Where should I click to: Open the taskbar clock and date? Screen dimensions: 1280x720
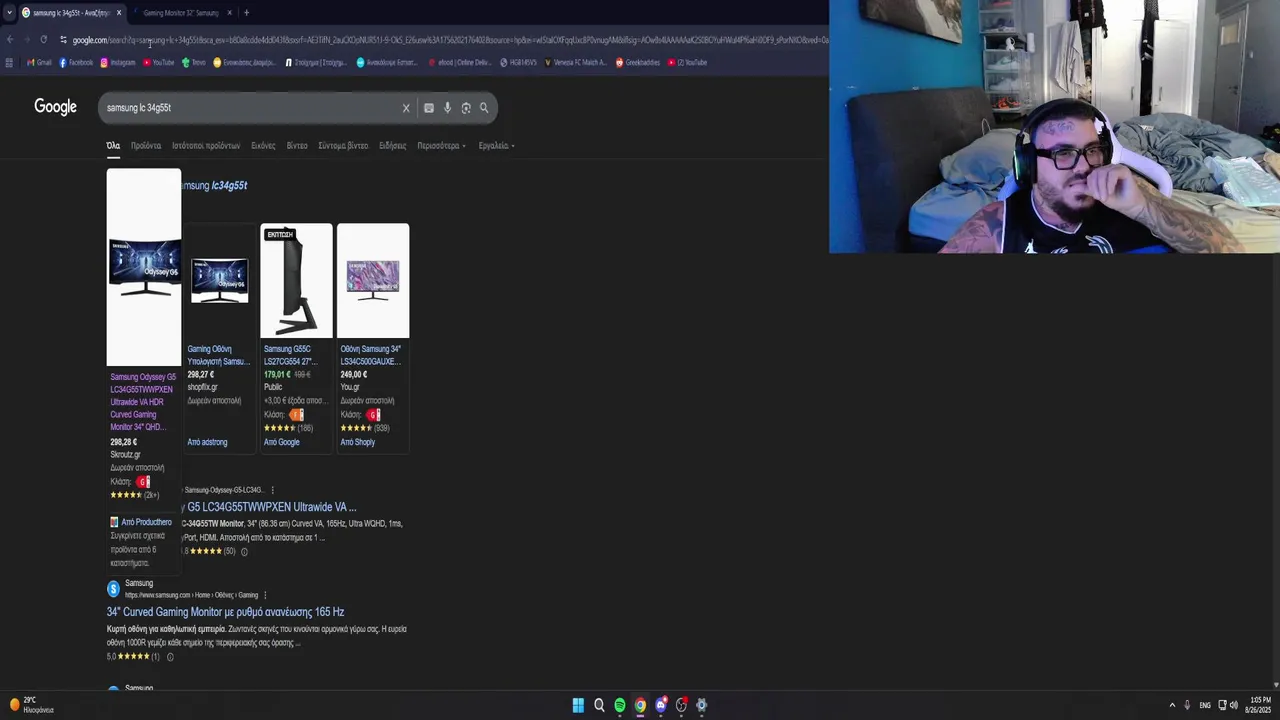(1258, 705)
